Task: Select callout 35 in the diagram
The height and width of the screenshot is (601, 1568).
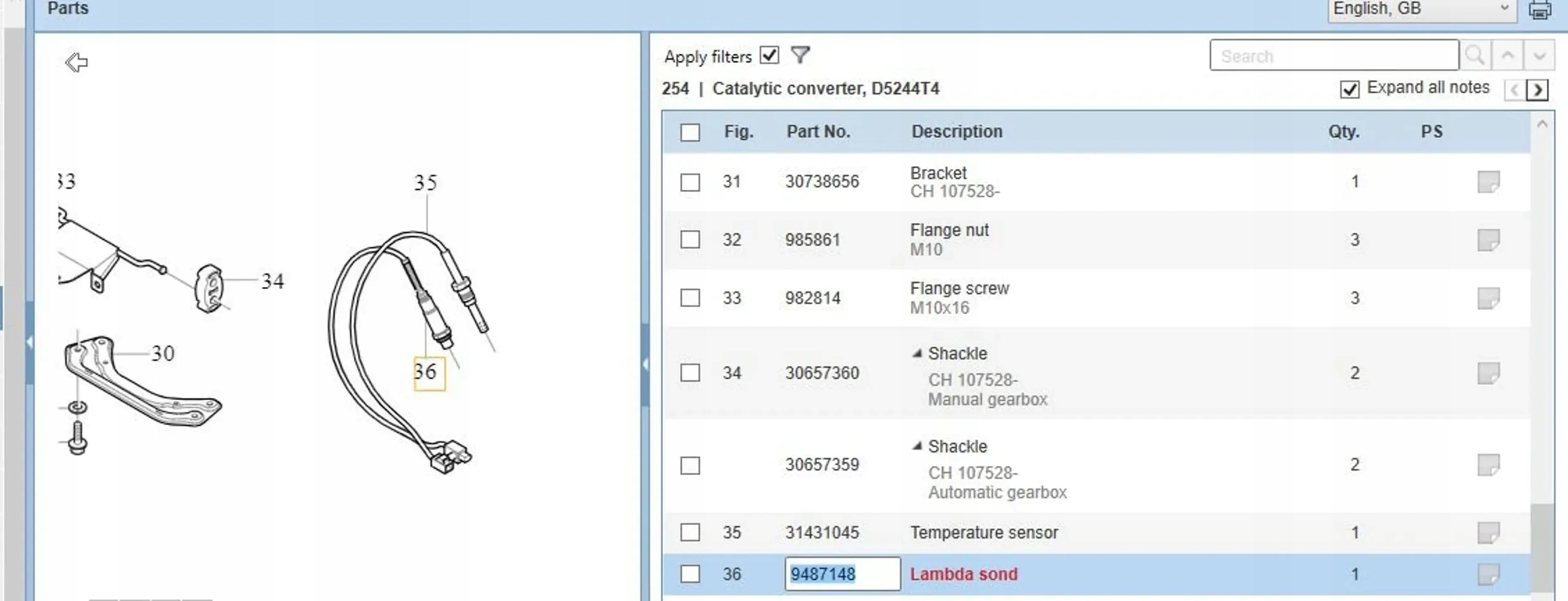Action: (x=425, y=183)
